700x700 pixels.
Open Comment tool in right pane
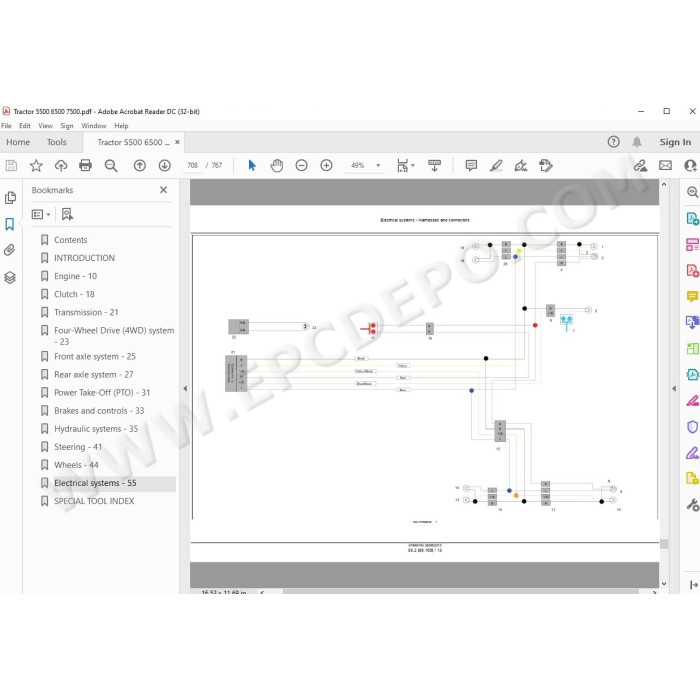tap(692, 296)
